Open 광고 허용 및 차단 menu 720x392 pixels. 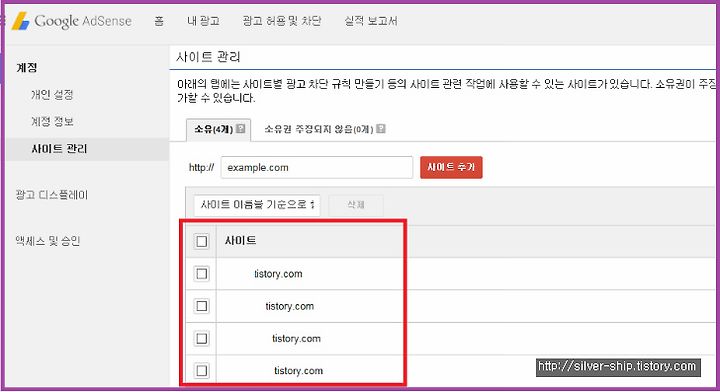point(282,21)
